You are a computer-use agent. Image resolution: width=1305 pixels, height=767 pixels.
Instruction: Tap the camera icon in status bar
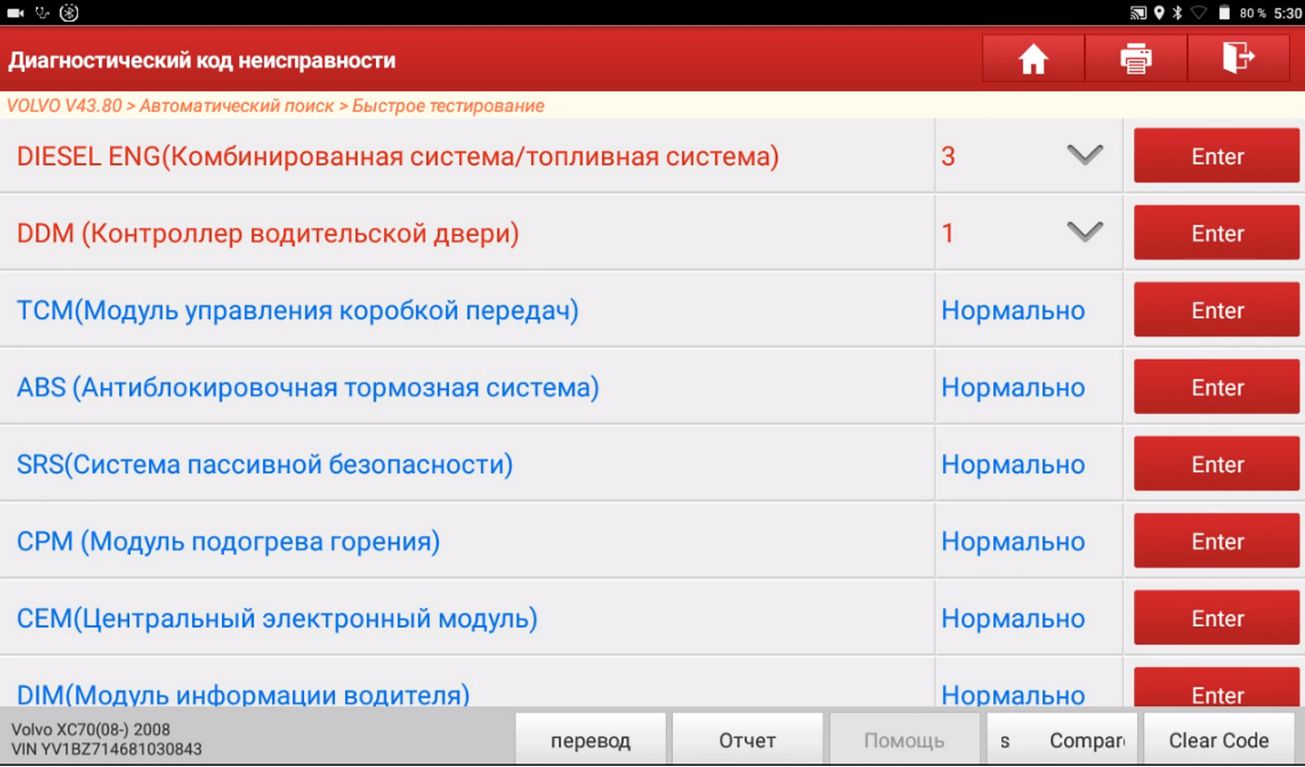point(15,13)
